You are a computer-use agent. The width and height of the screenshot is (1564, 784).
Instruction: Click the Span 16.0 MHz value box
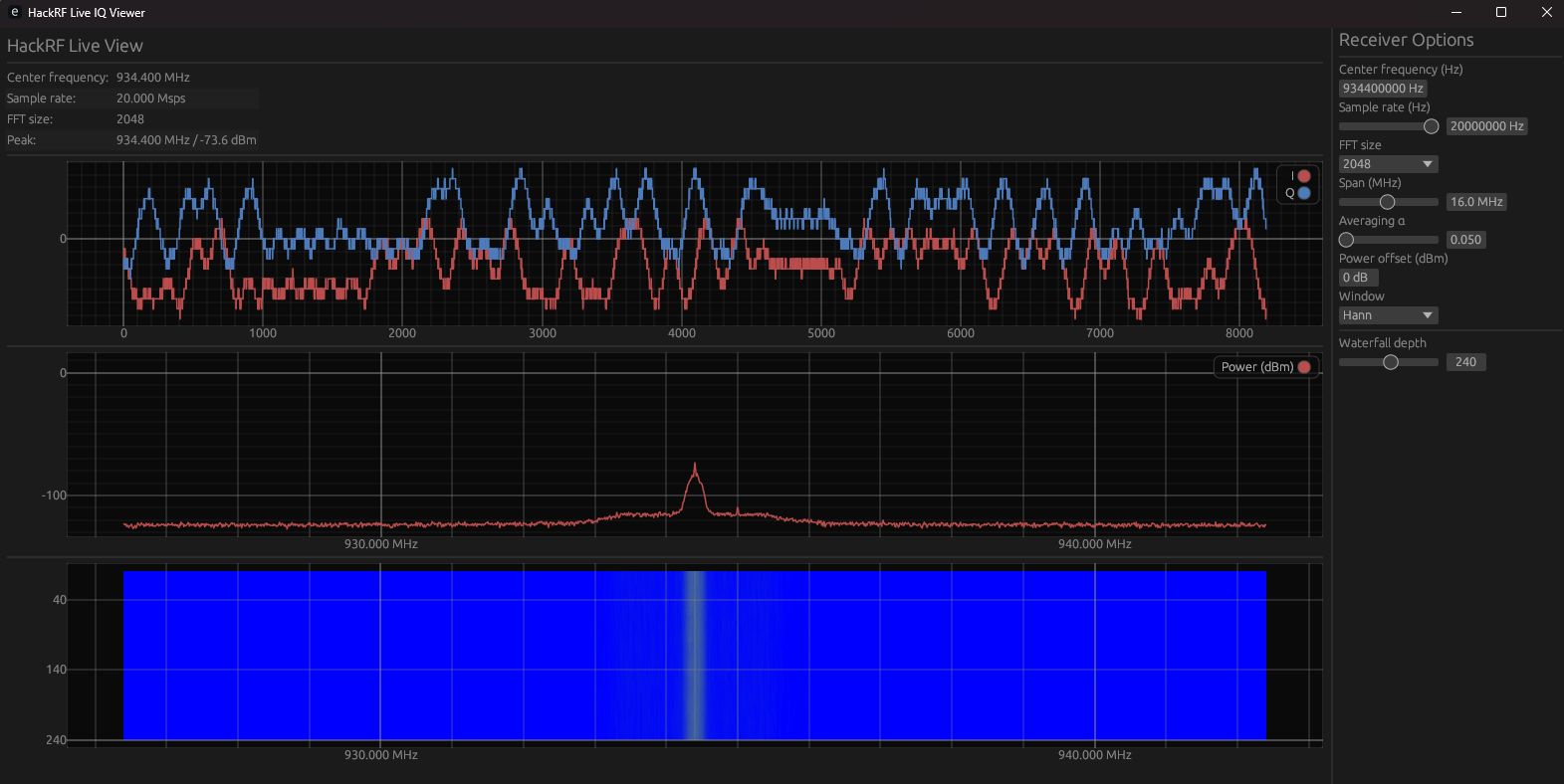click(x=1476, y=202)
